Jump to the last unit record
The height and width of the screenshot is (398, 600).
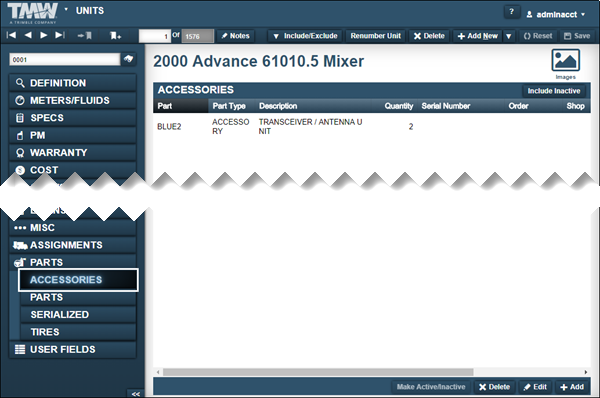[60, 35]
